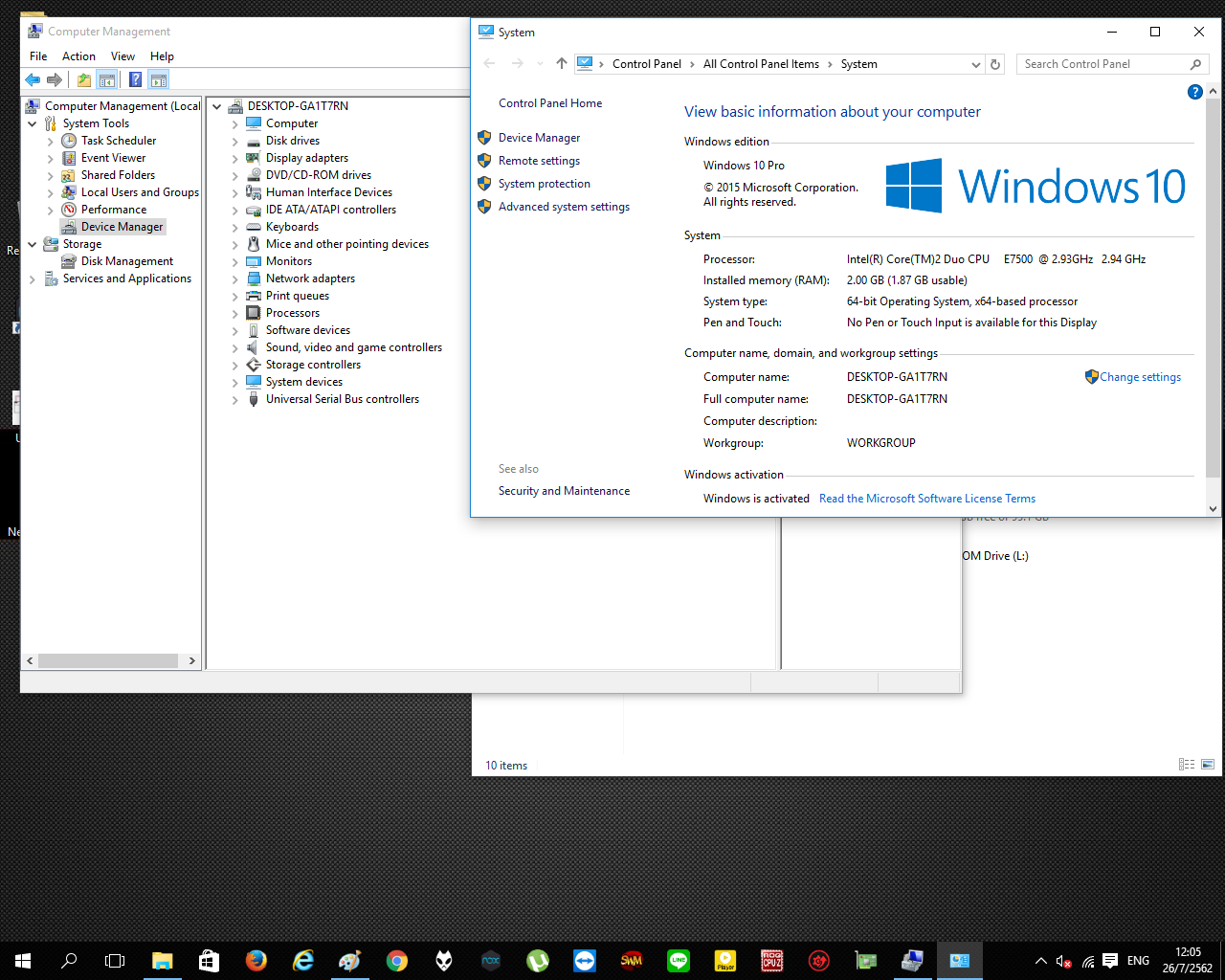Read the Microsoft Software License Terms link
Image resolution: width=1225 pixels, height=980 pixels.
(927, 499)
